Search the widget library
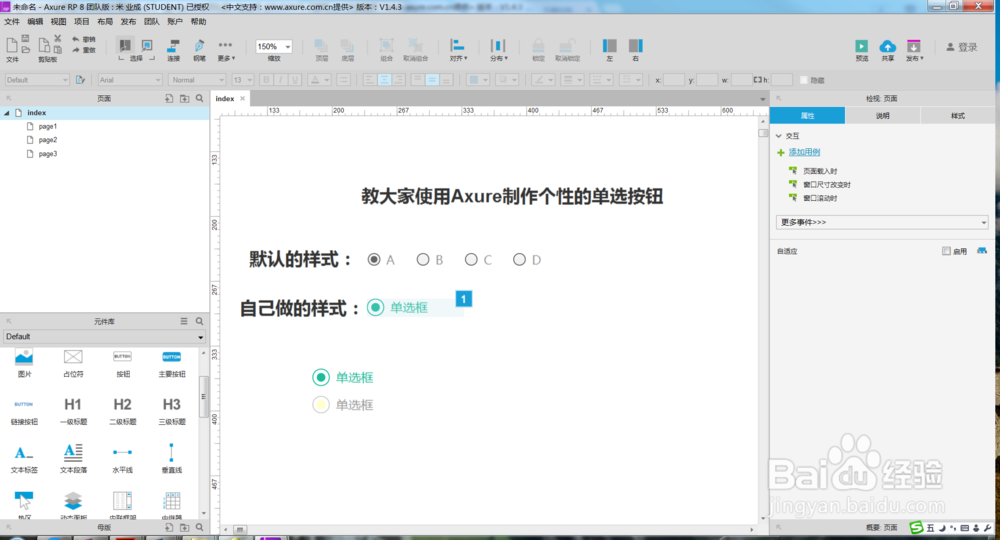The image size is (1000, 540). [x=200, y=321]
